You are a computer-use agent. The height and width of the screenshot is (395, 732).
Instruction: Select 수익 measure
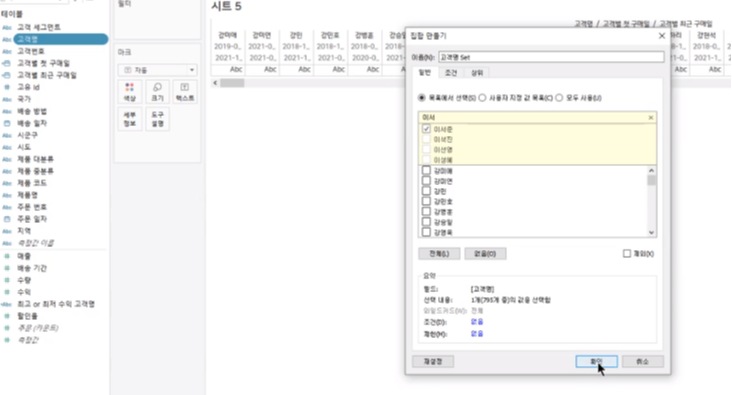coord(24,292)
